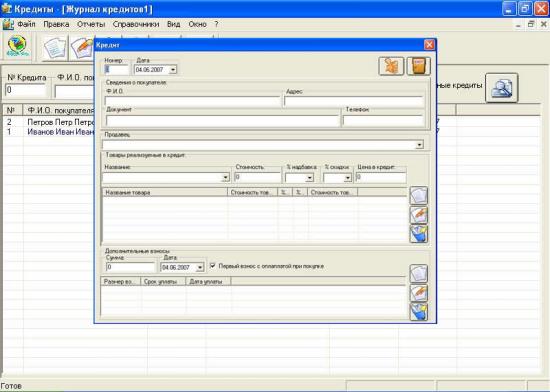Viewport: 550px width, 392px height.
Task: Open additional payment Дата dropdown
Action: click(200, 268)
